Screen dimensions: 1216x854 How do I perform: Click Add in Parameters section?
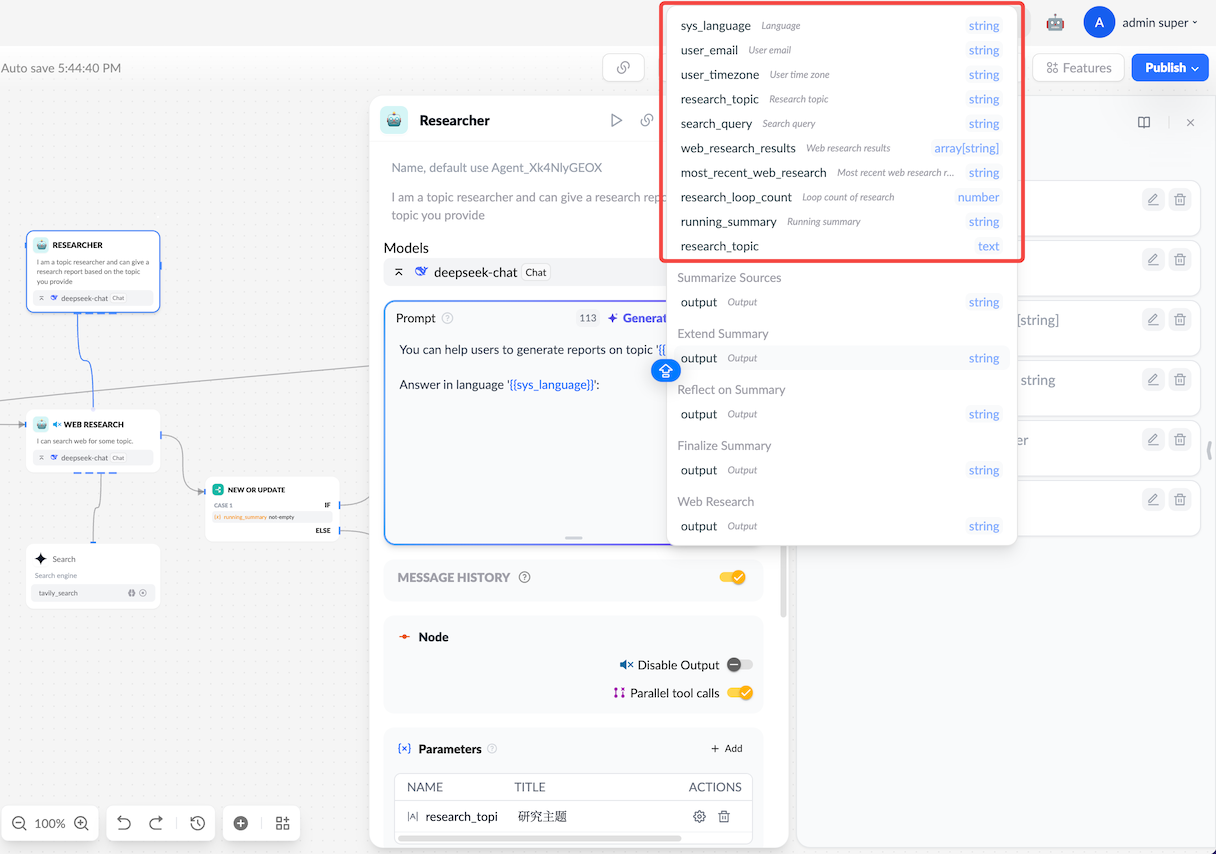tap(727, 748)
